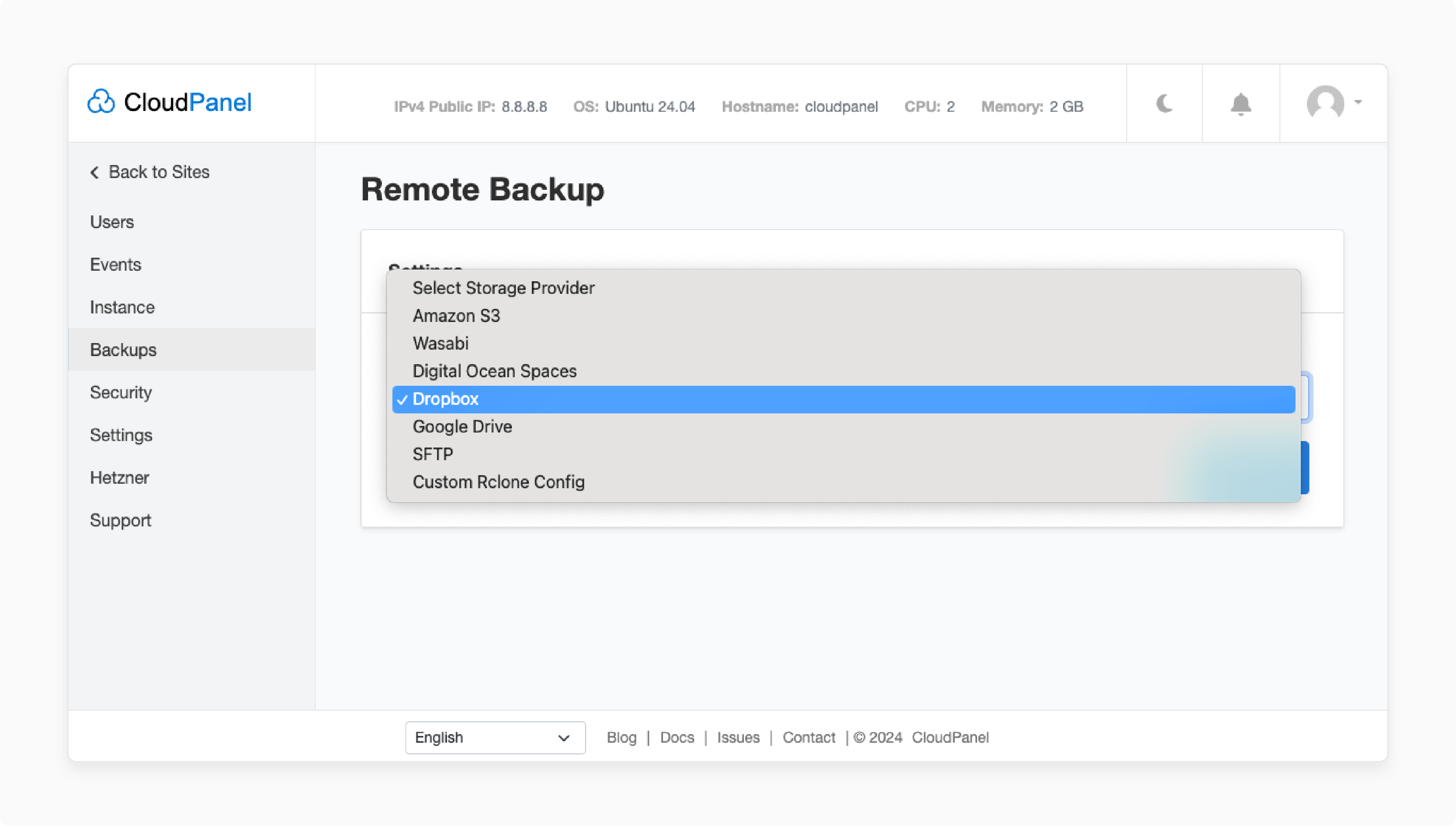Open the Docs footer link

pyautogui.click(x=677, y=737)
